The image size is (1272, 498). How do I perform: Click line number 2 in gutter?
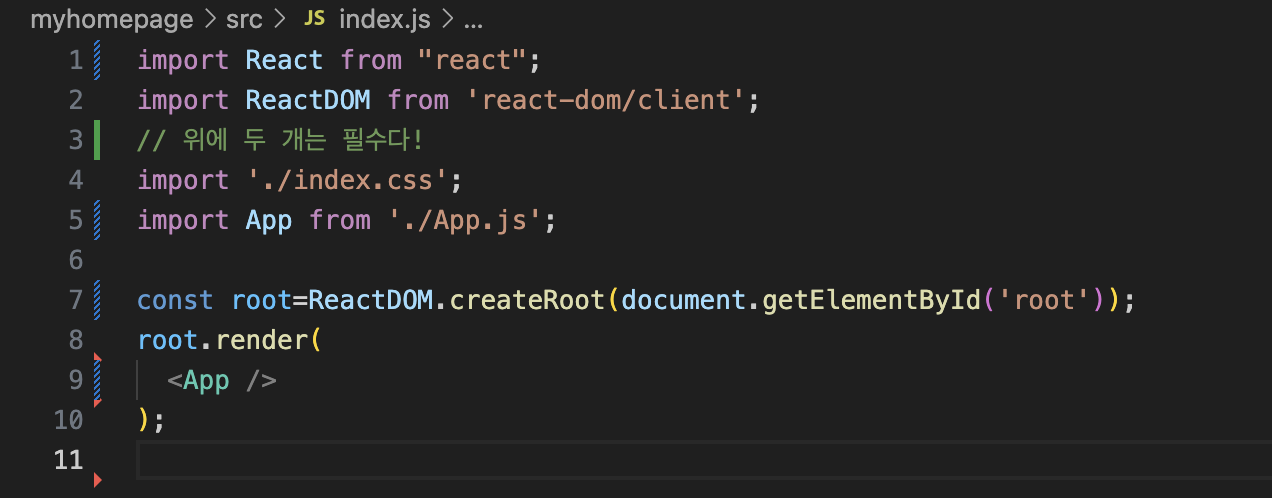click(x=76, y=100)
